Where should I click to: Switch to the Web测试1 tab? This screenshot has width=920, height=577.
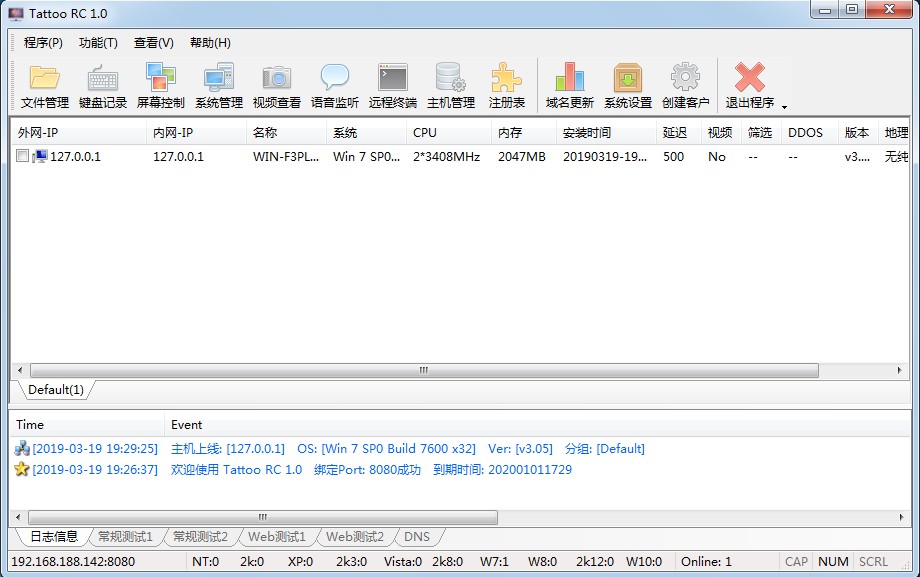(x=276, y=536)
